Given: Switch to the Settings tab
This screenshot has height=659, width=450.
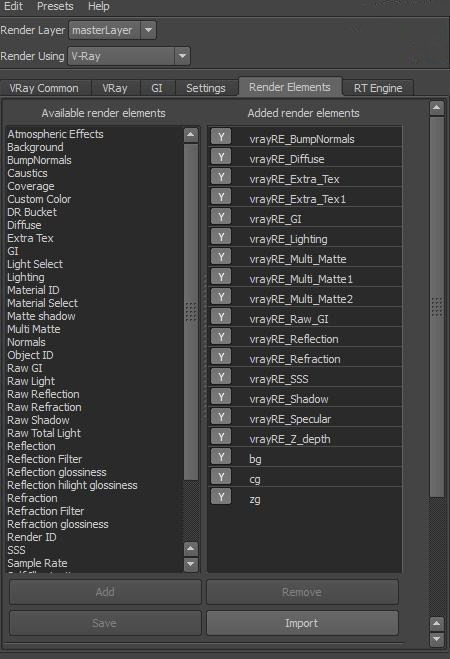Looking at the screenshot, I should 206,88.
